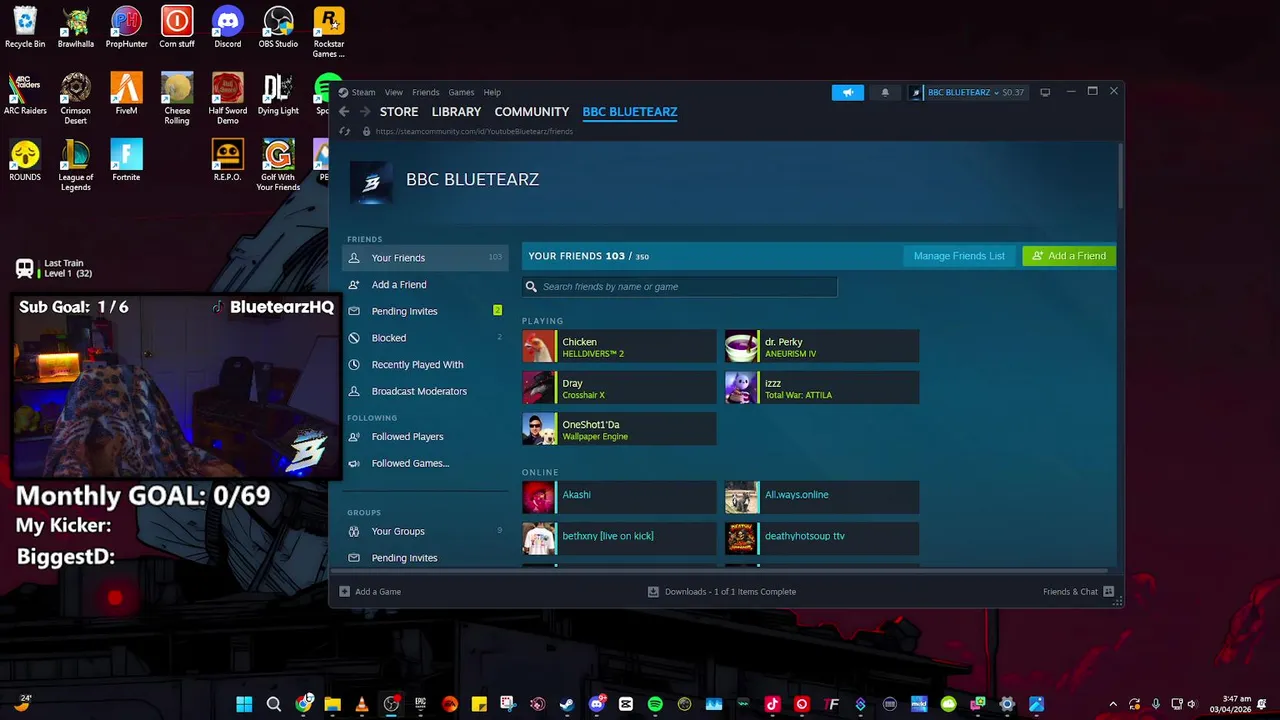The image size is (1280, 720).
Task: Click the Downloads tray icon in Steam footer
Action: [x=653, y=591]
